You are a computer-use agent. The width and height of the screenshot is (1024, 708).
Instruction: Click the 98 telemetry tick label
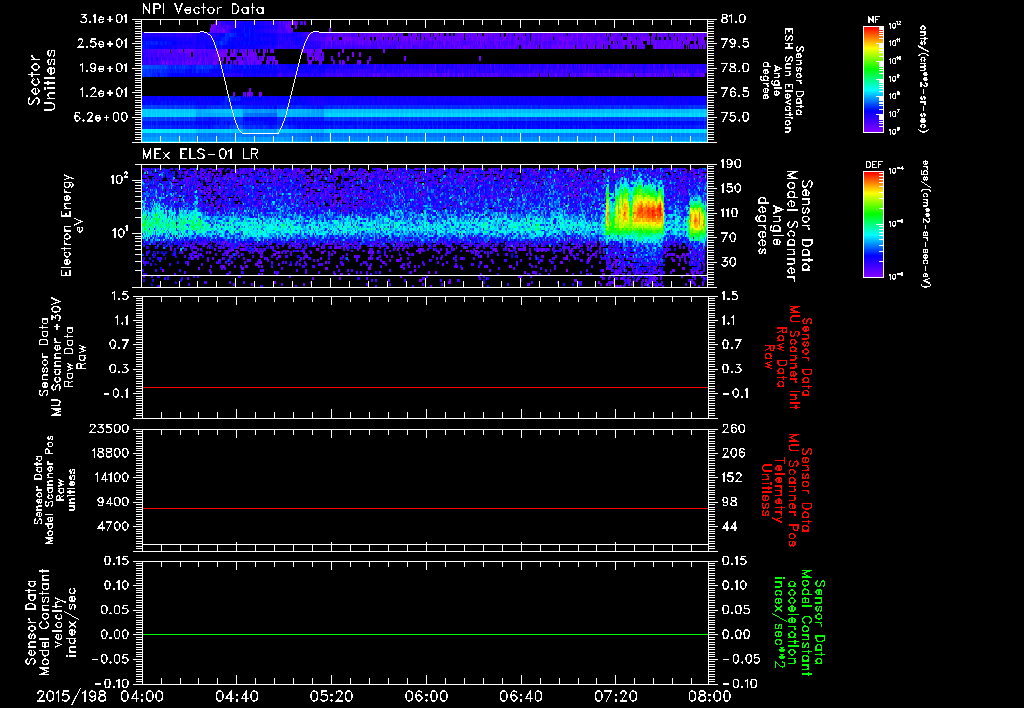[x=729, y=502]
